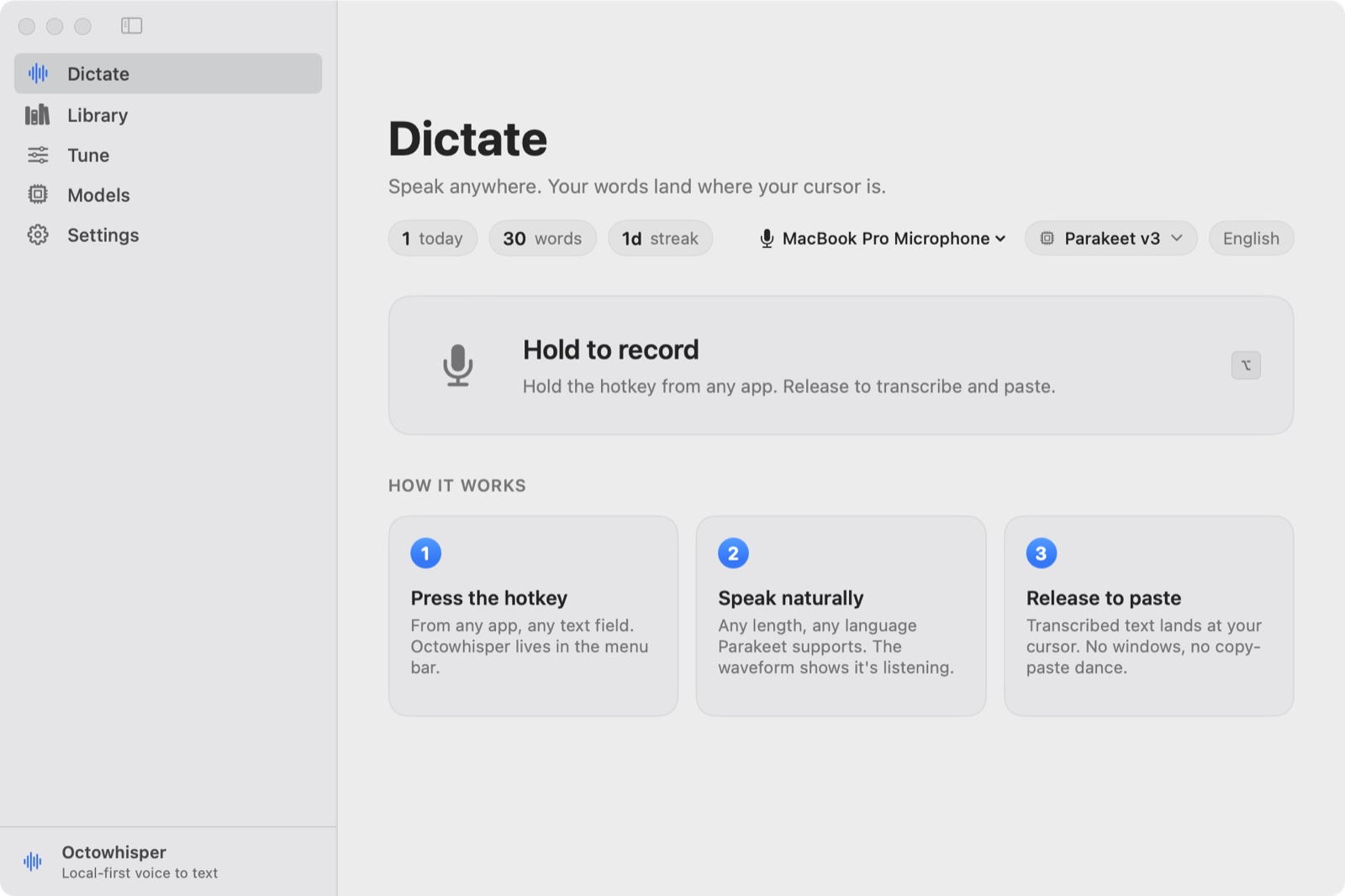Click the Tune sliders icon

(38, 155)
